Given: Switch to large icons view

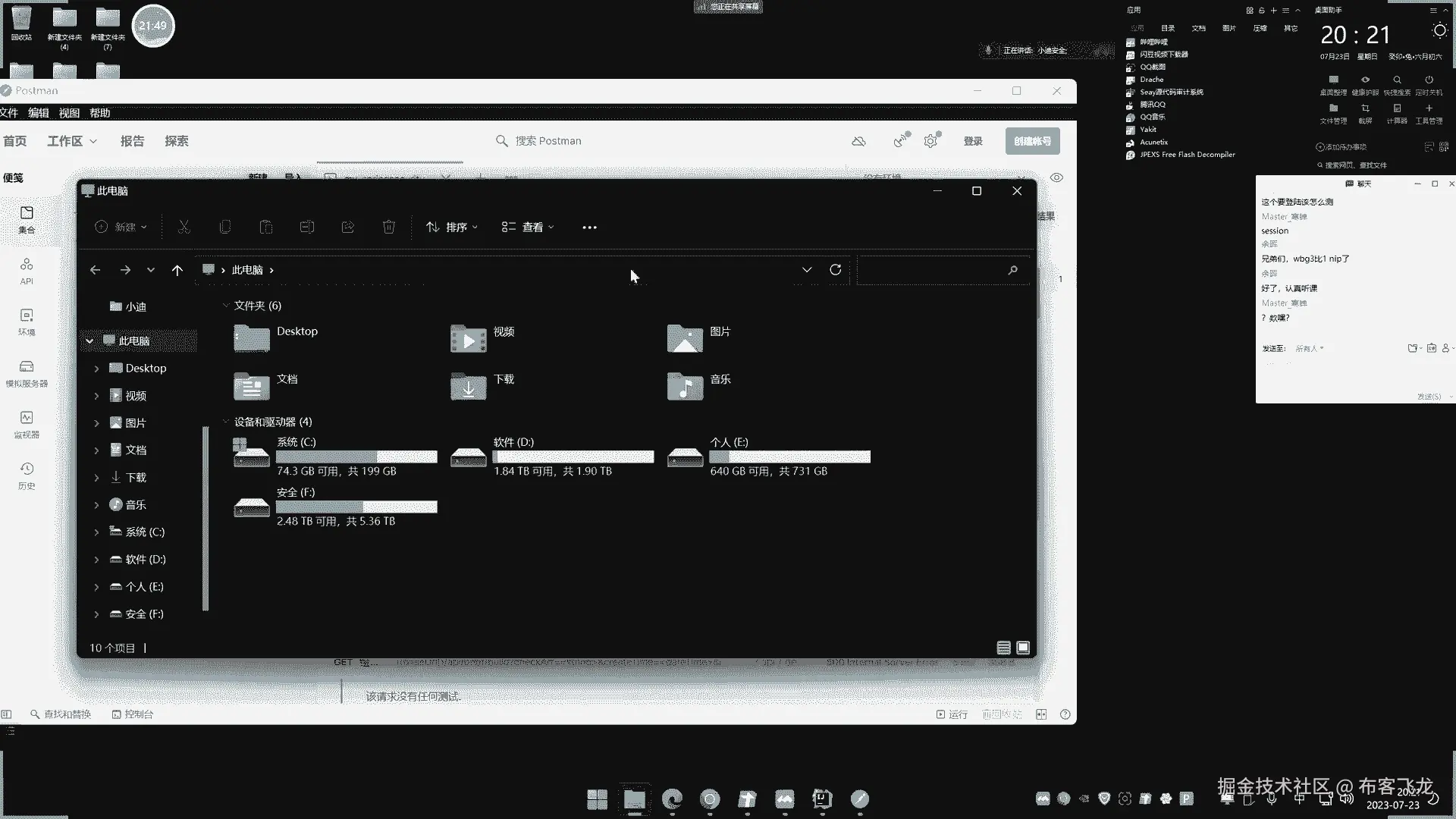Looking at the screenshot, I should (1023, 648).
